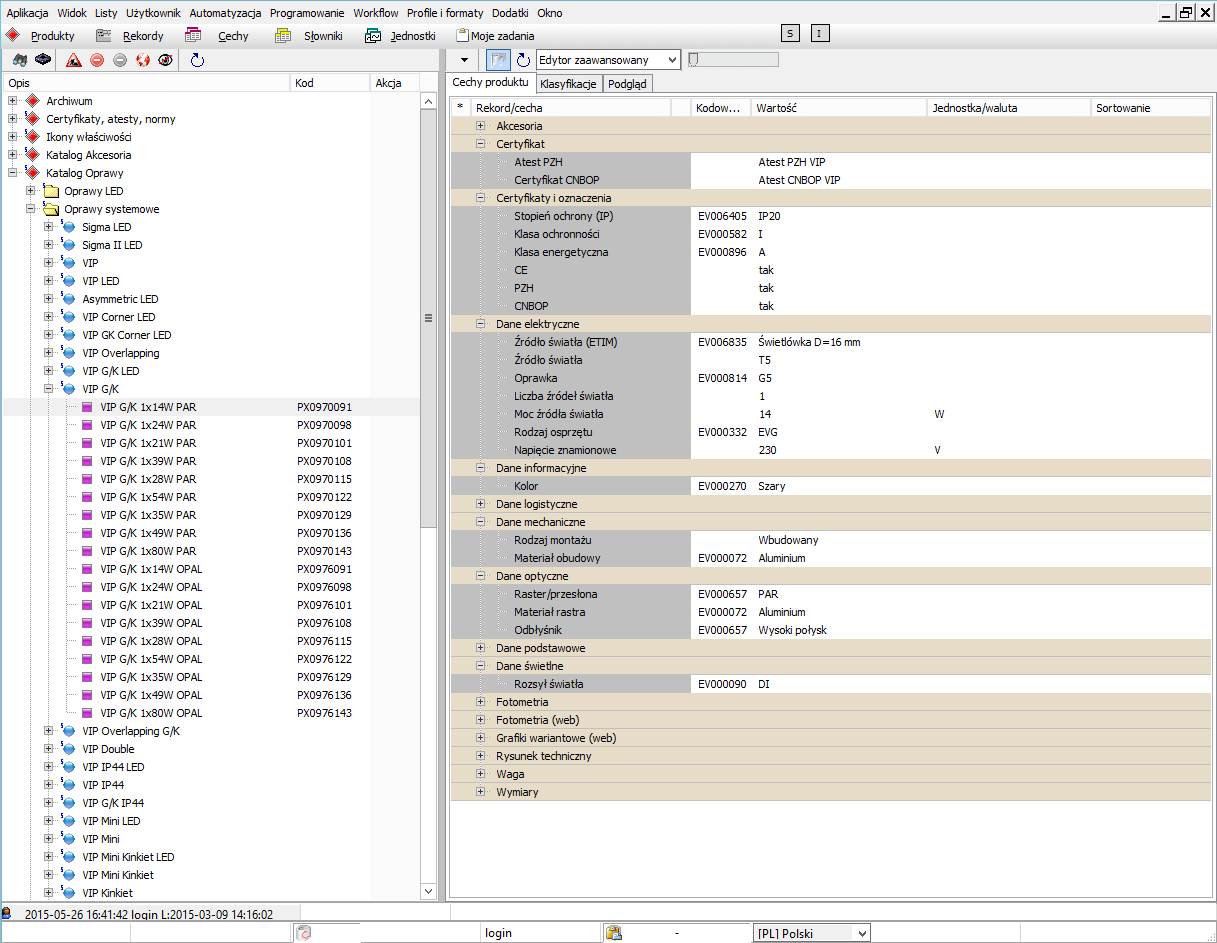1217x943 pixels.
Task: Open the Profile i formaty menu
Action: click(x=445, y=13)
